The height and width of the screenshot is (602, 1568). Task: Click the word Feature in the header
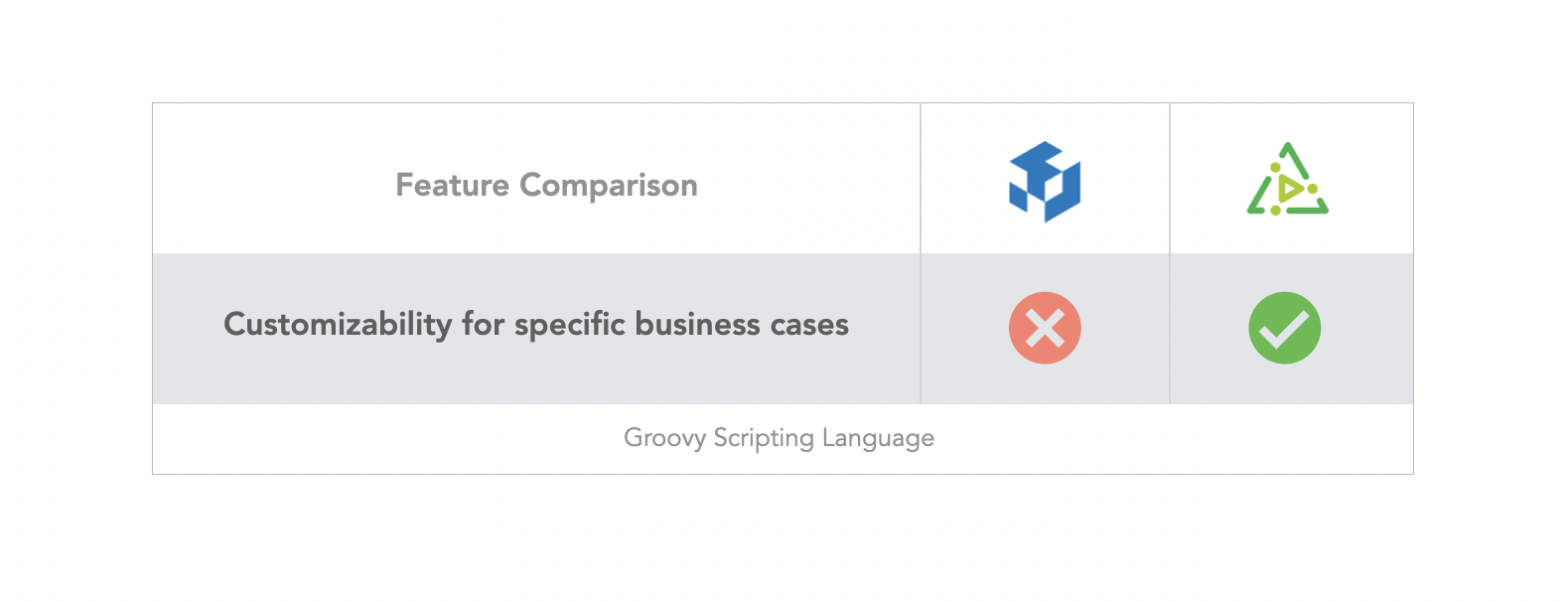coord(452,185)
